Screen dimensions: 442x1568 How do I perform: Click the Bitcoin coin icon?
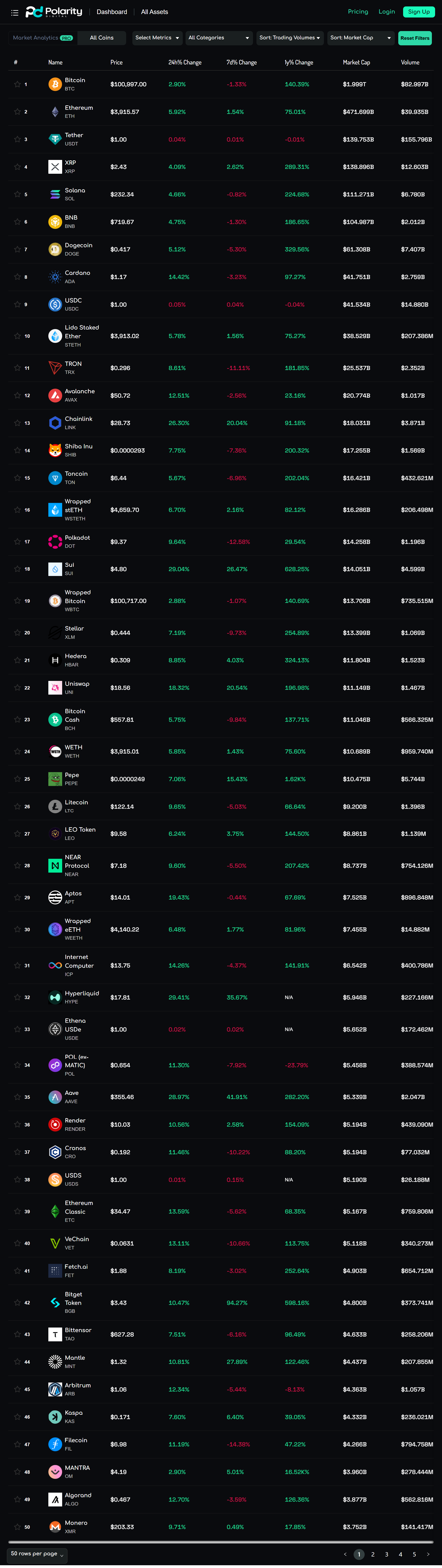pos(55,84)
